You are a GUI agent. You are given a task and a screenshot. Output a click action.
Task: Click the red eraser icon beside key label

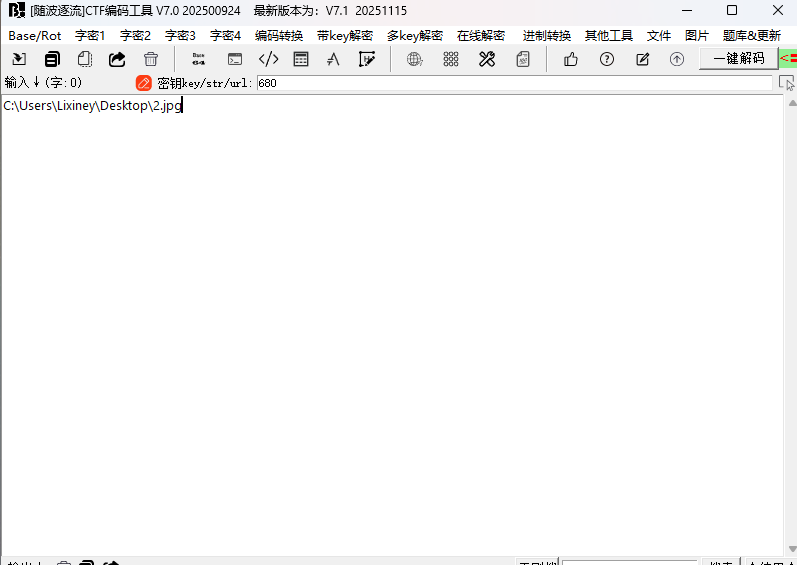coord(144,83)
